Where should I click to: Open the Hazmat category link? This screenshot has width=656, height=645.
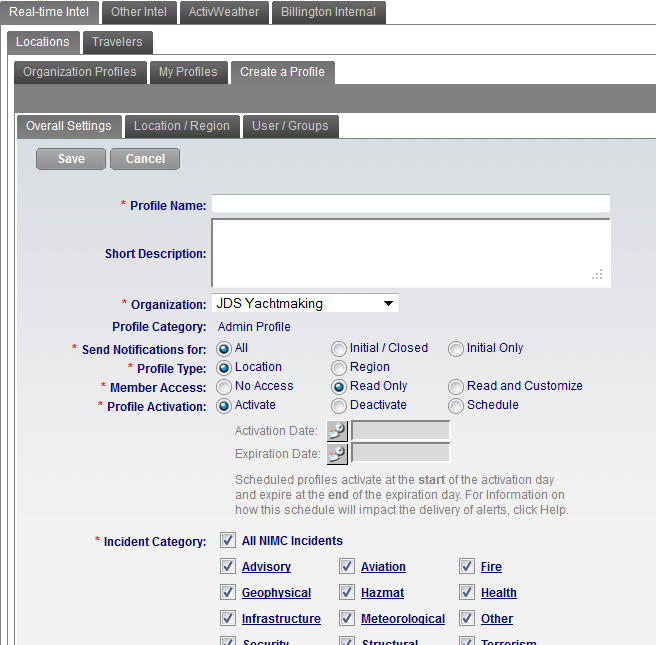pyautogui.click(x=382, y=593)
